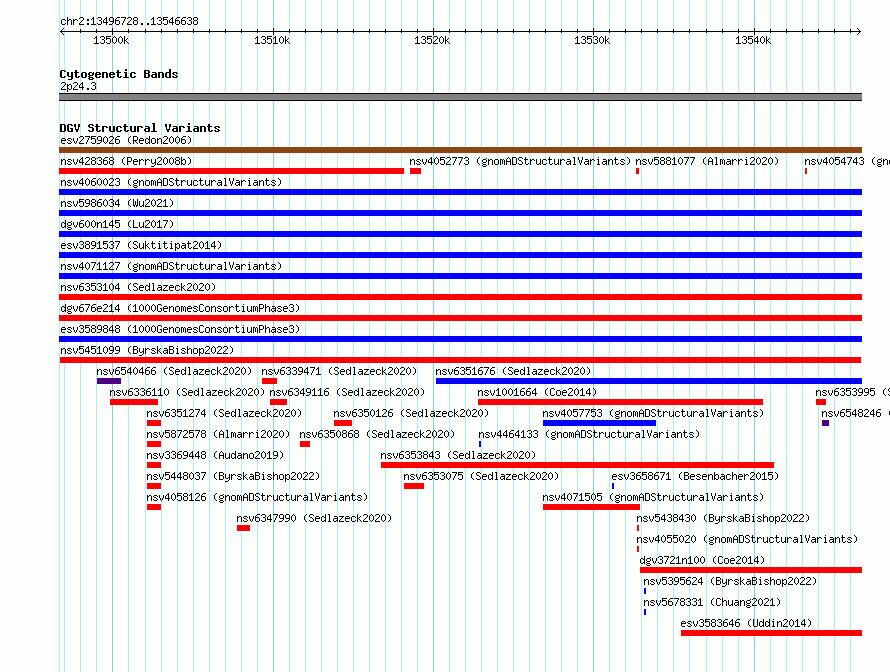Open nsv5872578 (Almarri2020) label
The height and width of the screenshot is (672, 890).
coord(218,434)
